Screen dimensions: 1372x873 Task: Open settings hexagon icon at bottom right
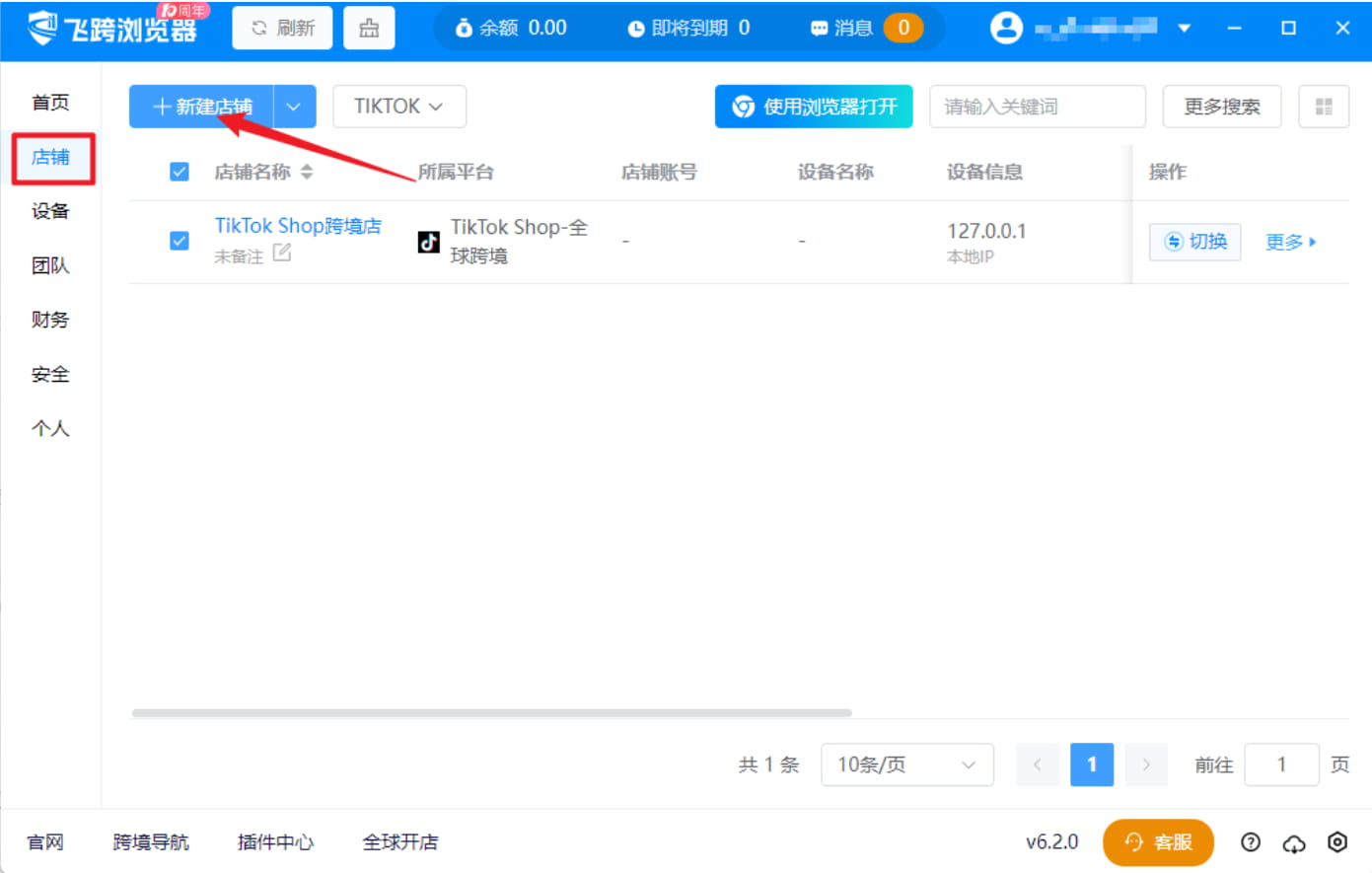[1336, 841]
